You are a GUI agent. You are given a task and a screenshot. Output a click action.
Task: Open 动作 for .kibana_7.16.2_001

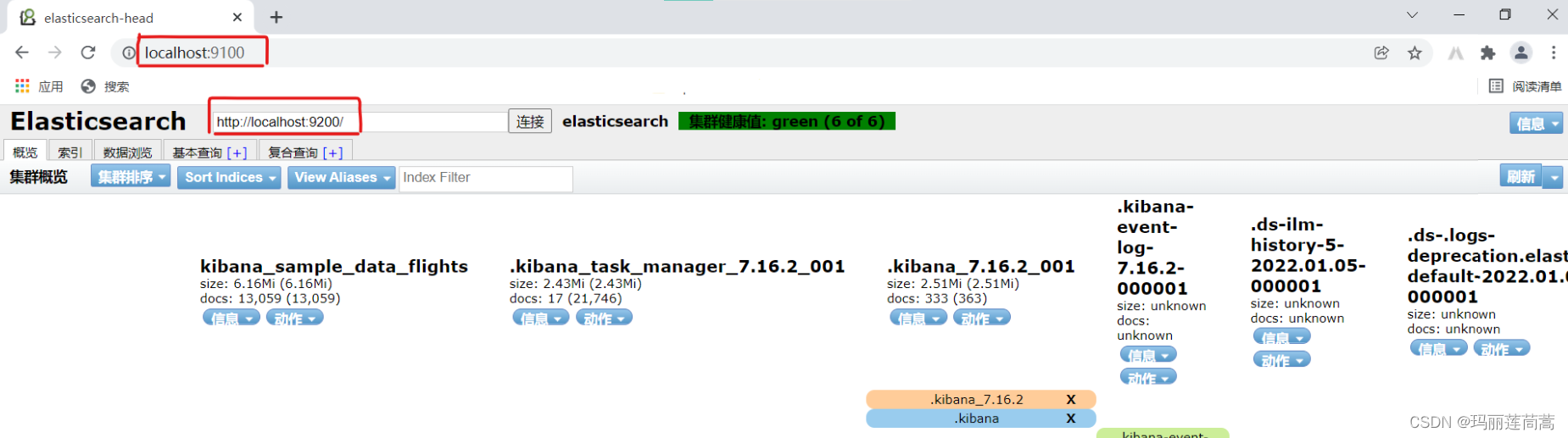coord(982,318)
